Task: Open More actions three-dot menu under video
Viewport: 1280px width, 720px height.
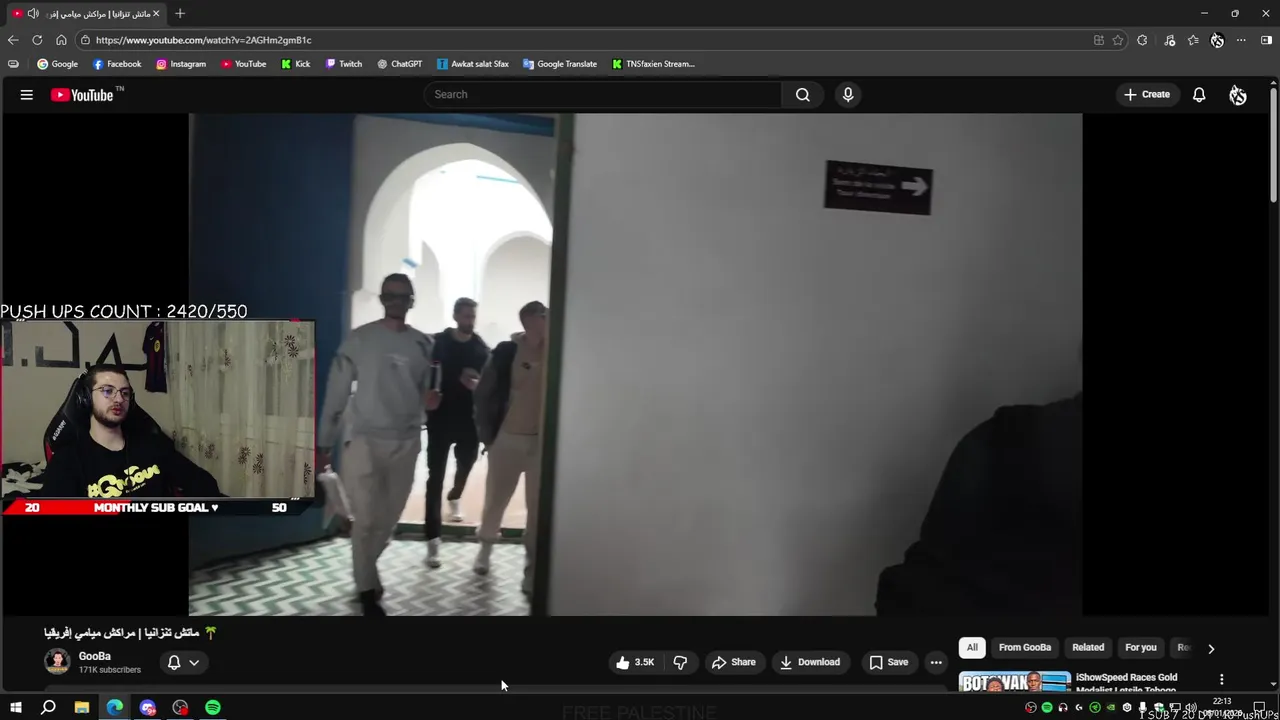Action: (x=936, y=662)
